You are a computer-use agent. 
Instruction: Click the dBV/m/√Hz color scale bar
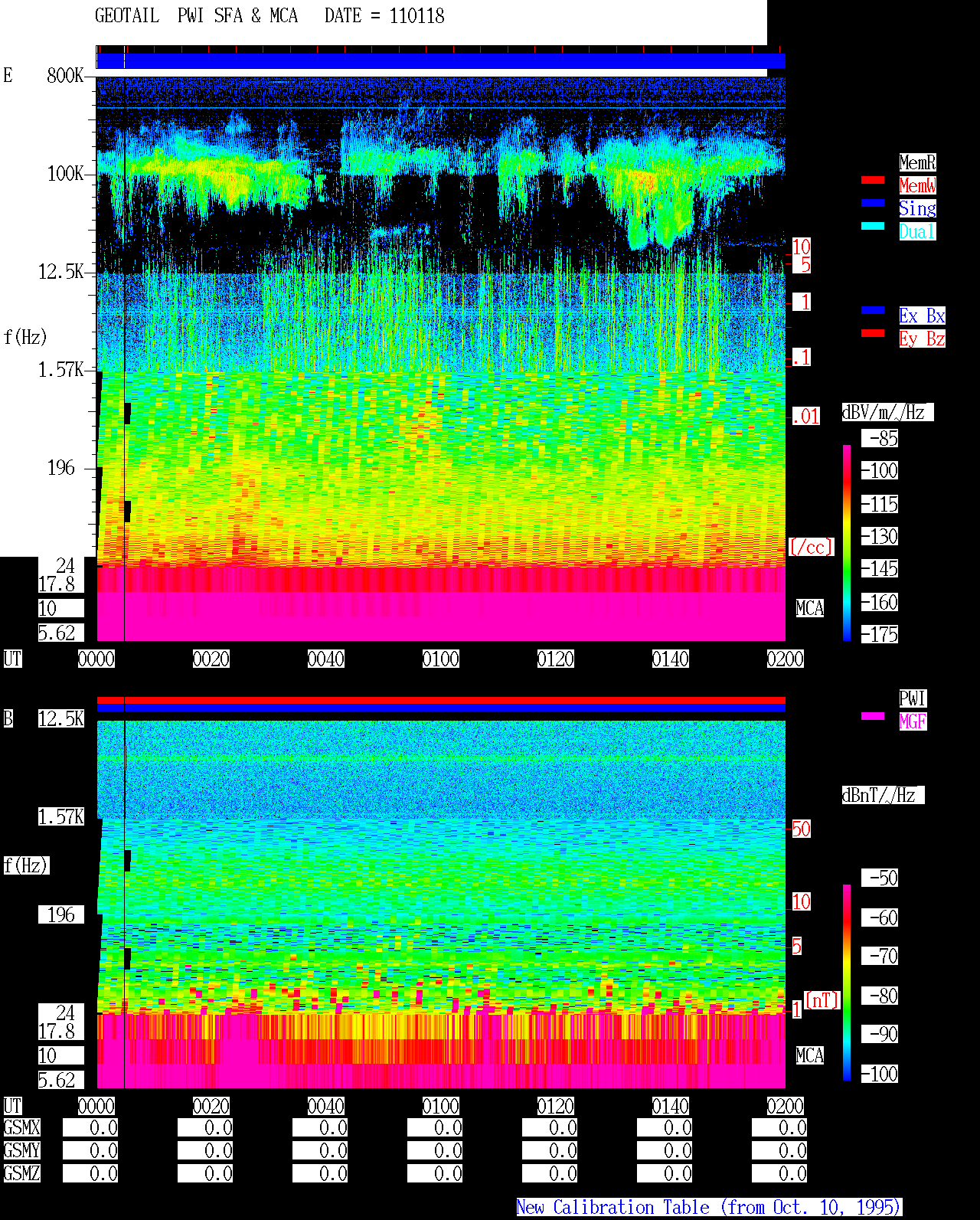pos(847,542)
